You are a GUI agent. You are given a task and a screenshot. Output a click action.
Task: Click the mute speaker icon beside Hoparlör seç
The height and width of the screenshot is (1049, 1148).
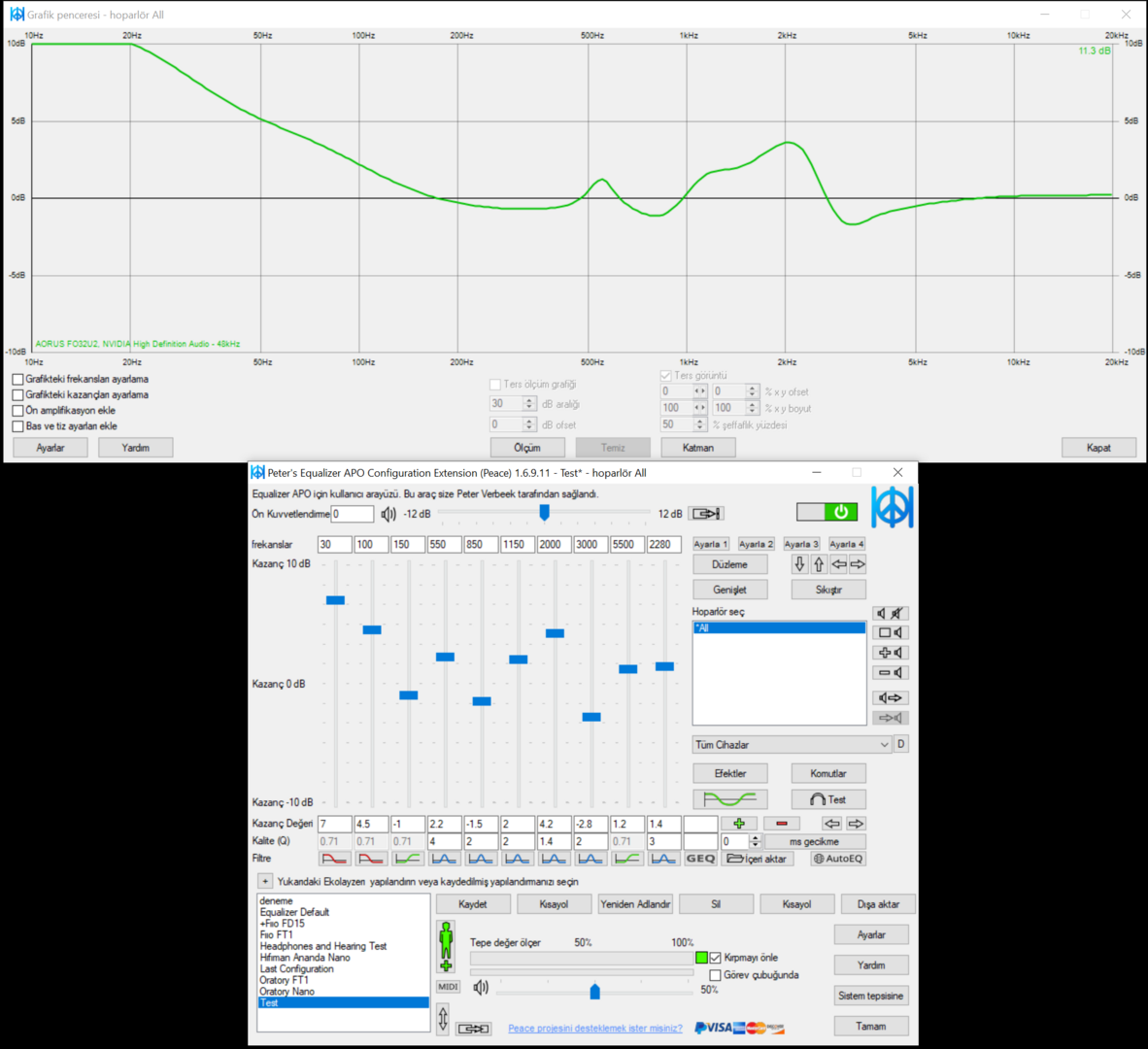coord(890,614)
